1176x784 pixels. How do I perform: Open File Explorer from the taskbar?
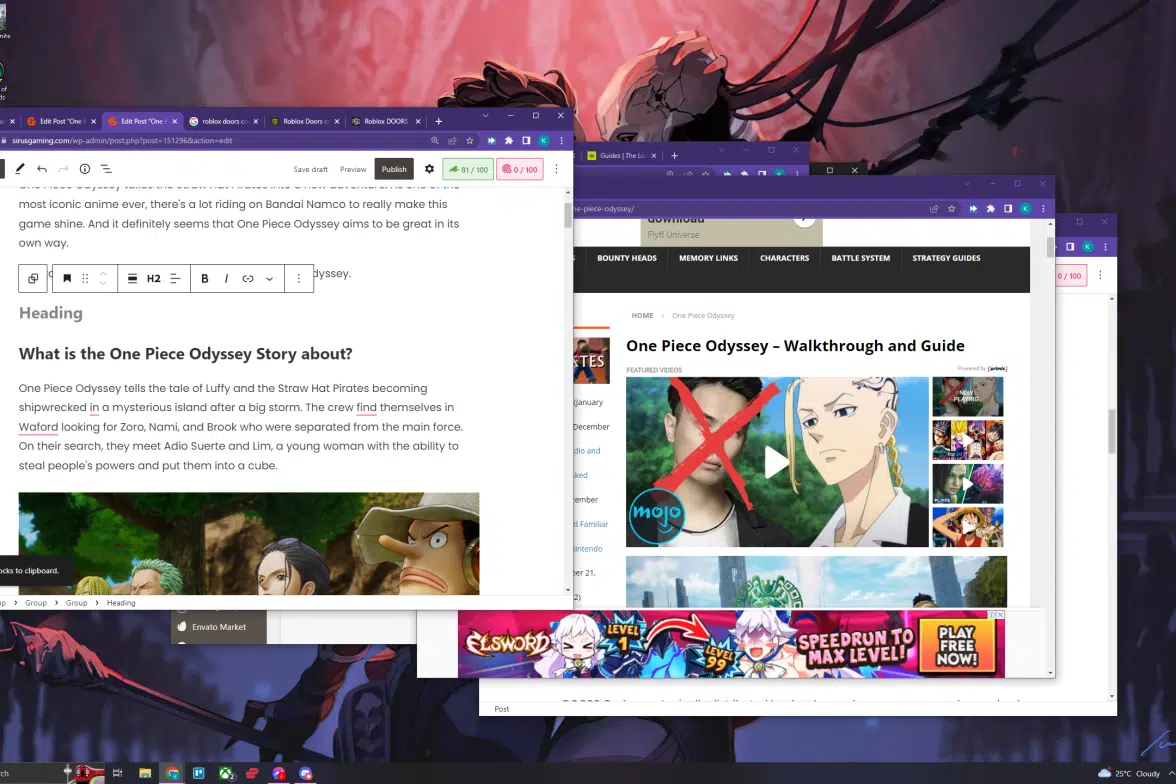click(145, 773)
